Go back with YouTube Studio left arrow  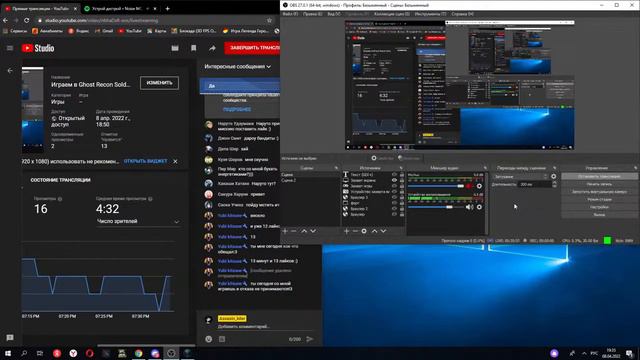(10, 71)
